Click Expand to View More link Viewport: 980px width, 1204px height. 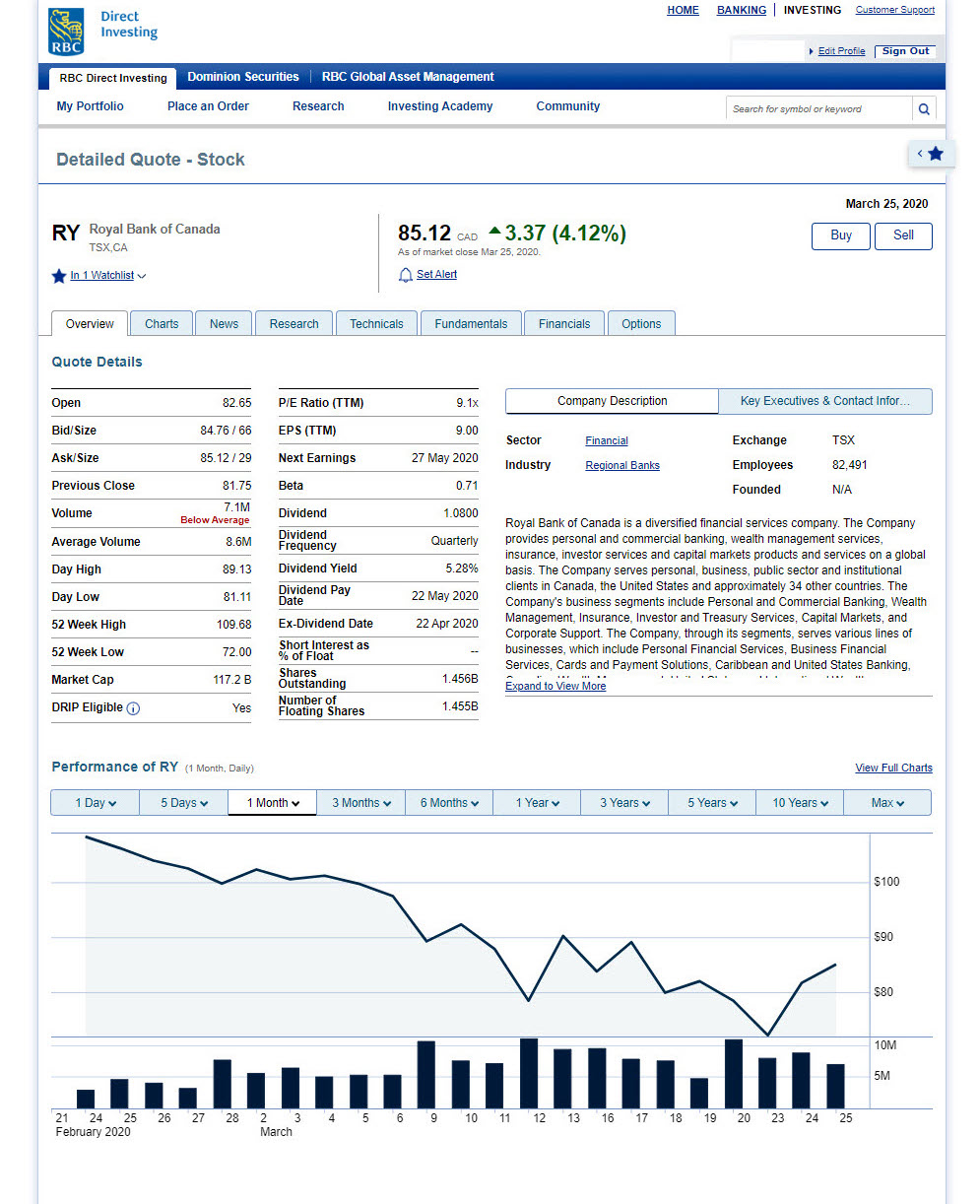[555, 687]
